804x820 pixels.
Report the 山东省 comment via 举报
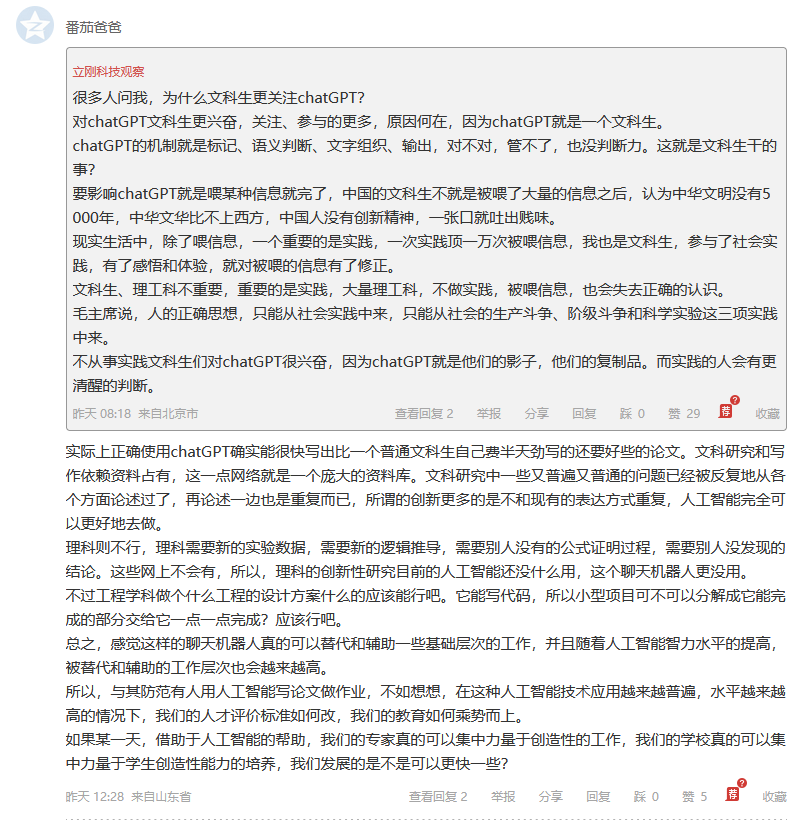503,796
